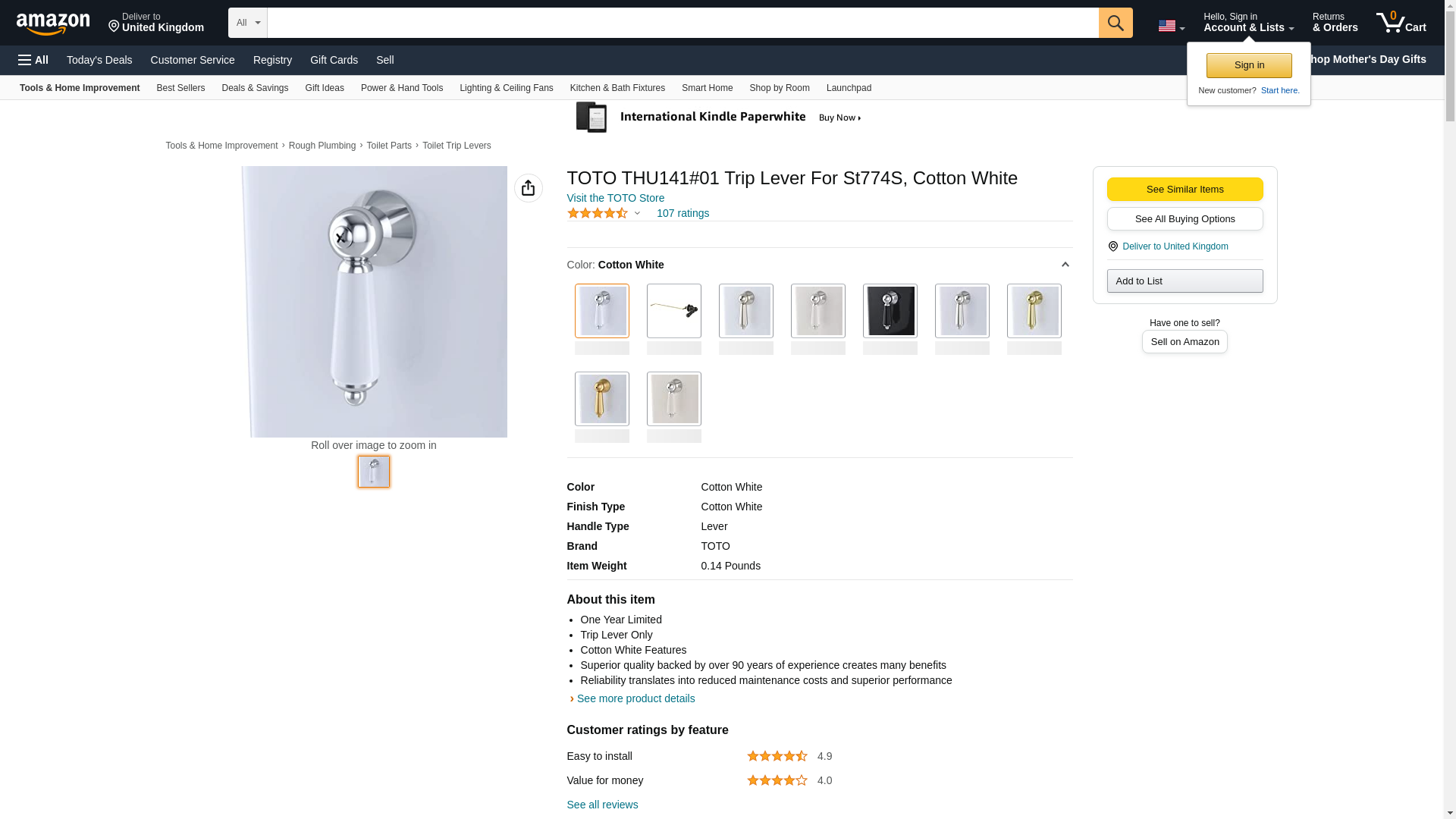The image size is (1456, 819).
Task: Click the See Similar Items button
Action: [1185, 189]
